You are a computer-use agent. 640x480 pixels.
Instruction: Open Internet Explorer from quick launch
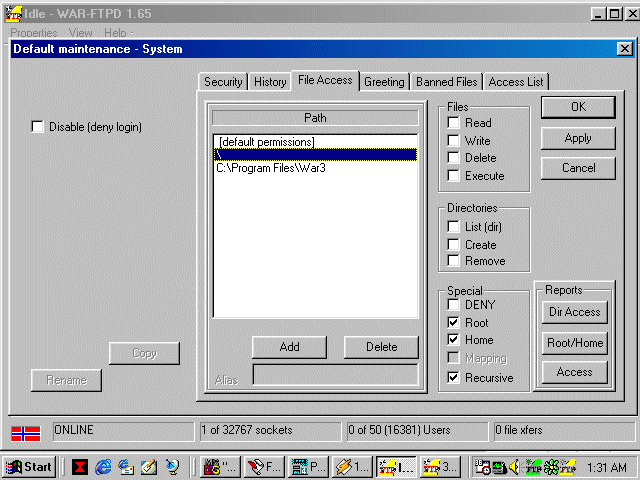103,466
